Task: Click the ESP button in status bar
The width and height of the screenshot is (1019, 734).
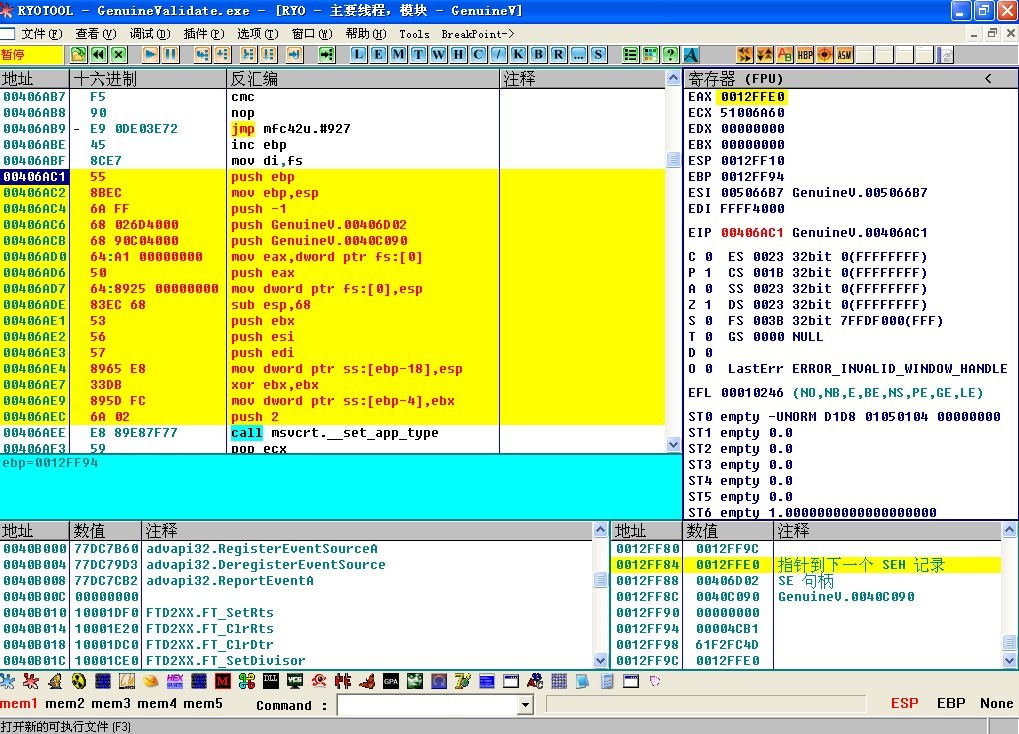Action: 904,703
